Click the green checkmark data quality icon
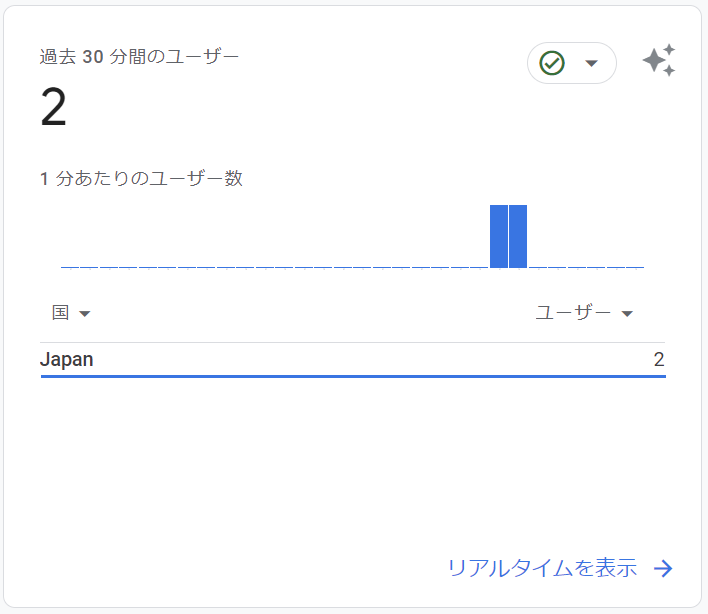708x614 pixels. click(552, 63)
